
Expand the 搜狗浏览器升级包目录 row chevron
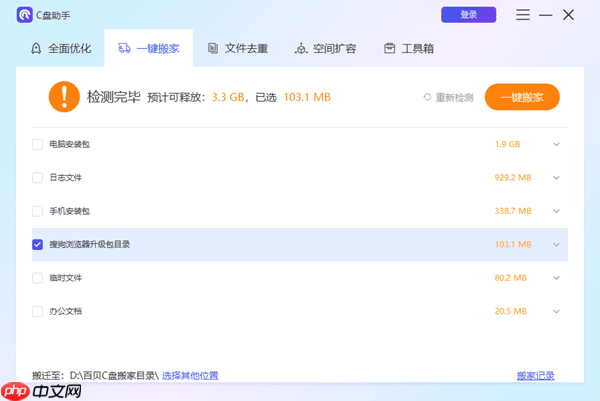point(556,245)
